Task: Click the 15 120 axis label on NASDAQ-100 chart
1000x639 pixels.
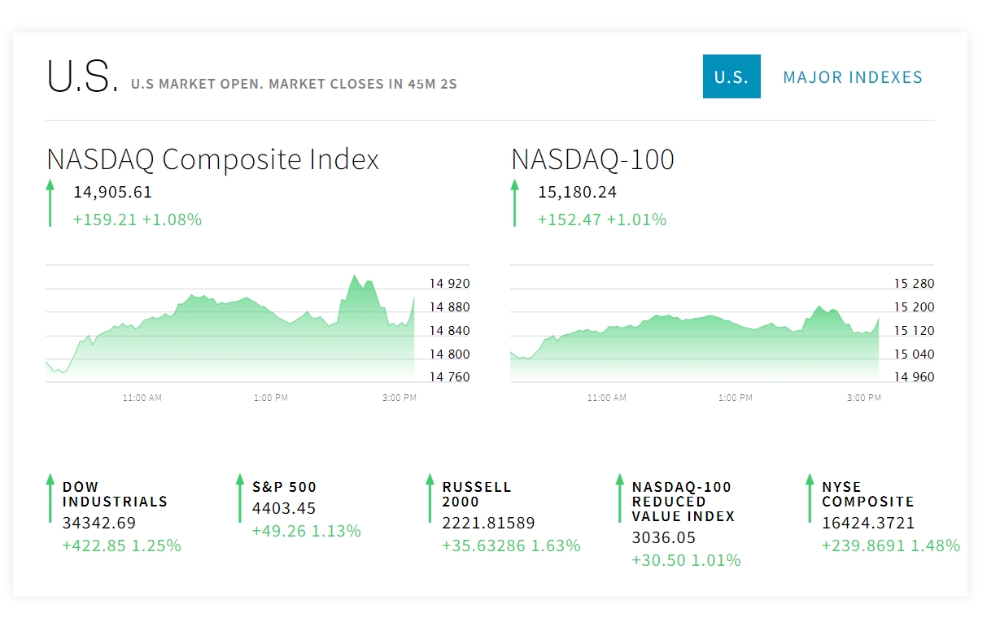Action: [x=914, y=331]
